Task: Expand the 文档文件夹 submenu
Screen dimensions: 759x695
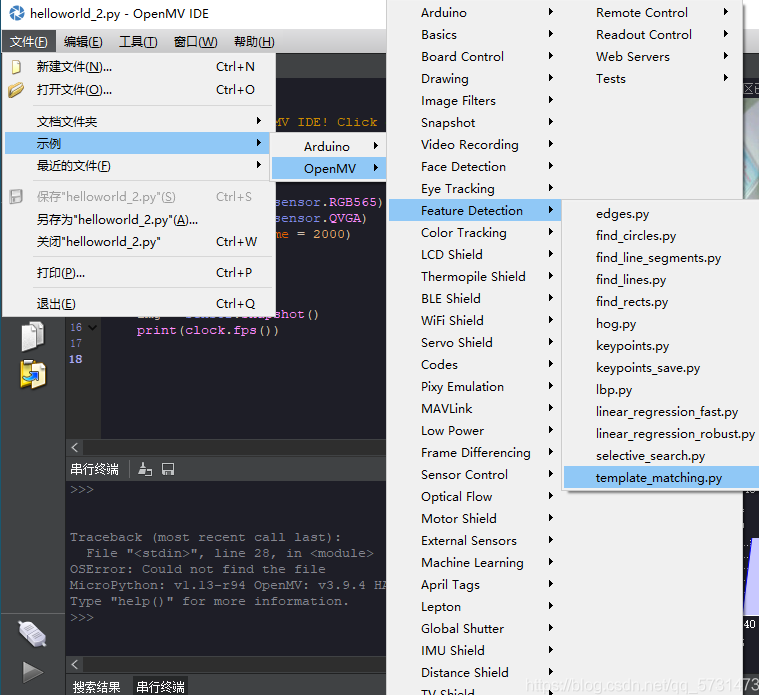Action: pyautogui.click(x=138, y=121)
